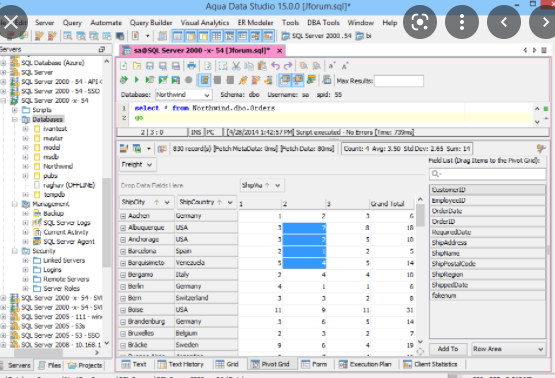Open the Query menu

(x=72, y=23)
